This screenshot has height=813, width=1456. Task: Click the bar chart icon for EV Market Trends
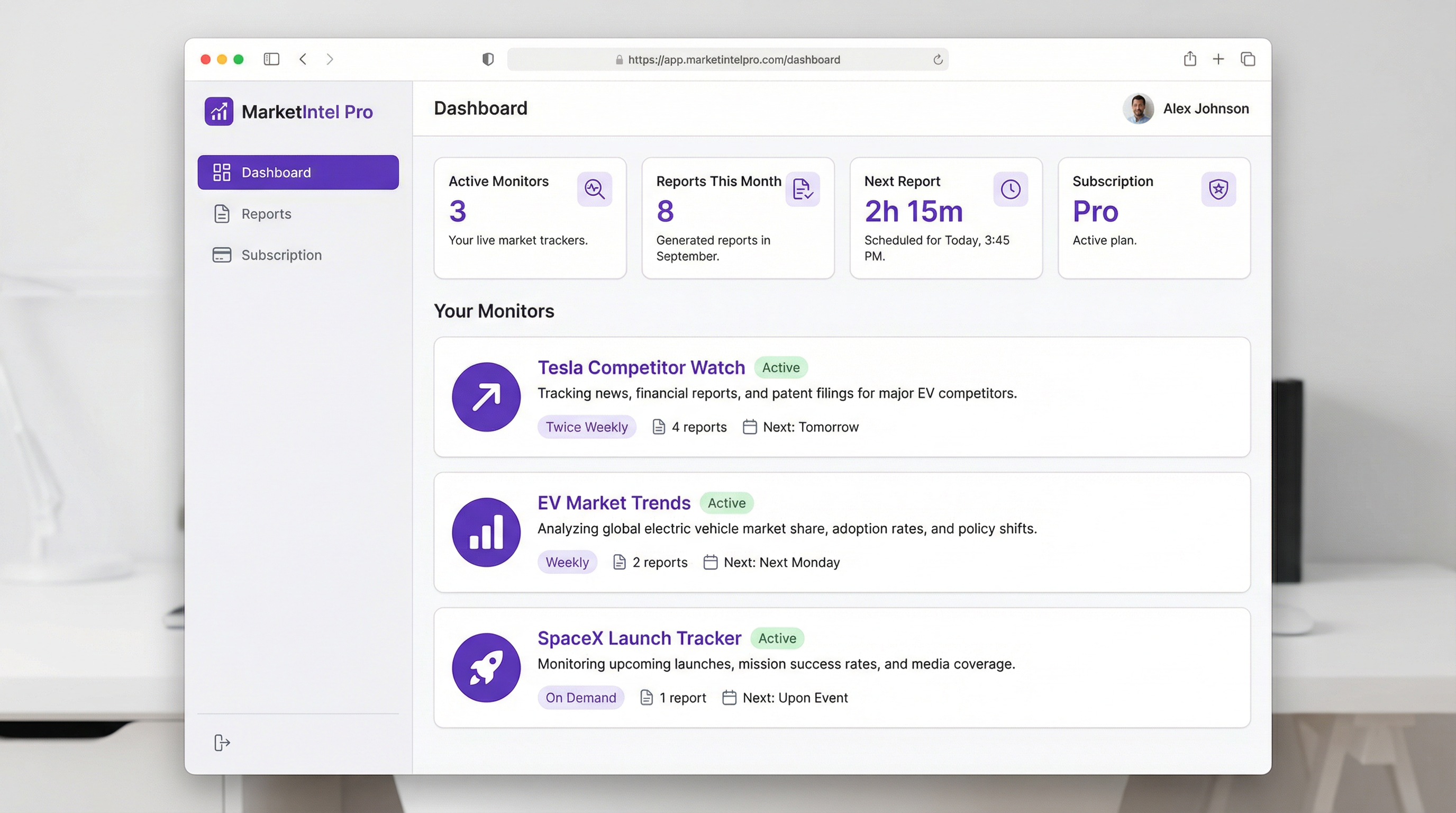[486, 531]
